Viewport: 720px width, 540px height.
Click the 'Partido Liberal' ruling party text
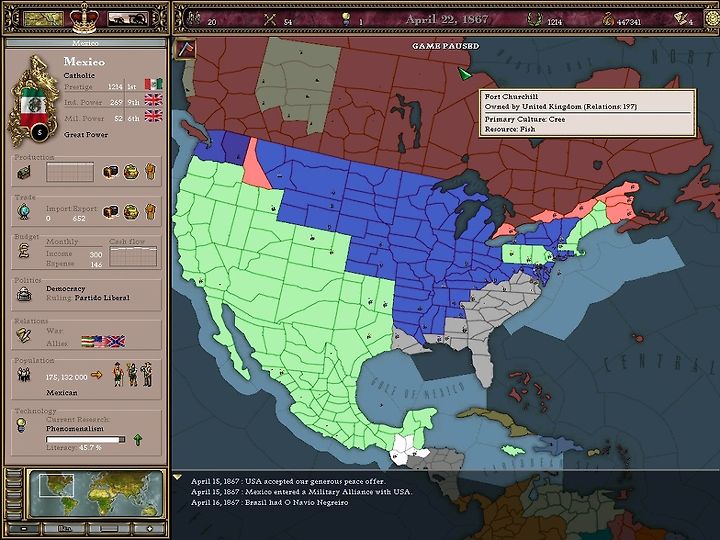[x=102, y=298]
